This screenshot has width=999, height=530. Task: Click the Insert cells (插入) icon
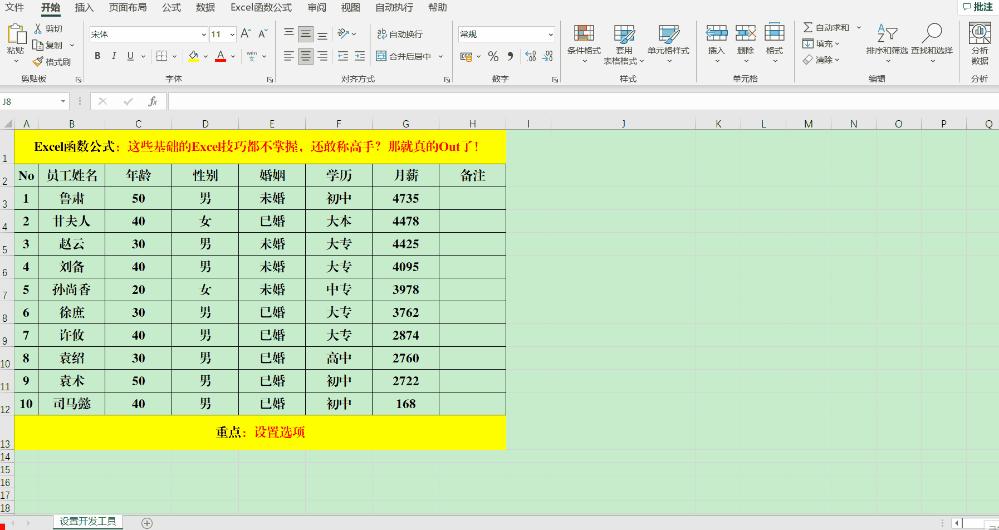(x=717, y=34)
